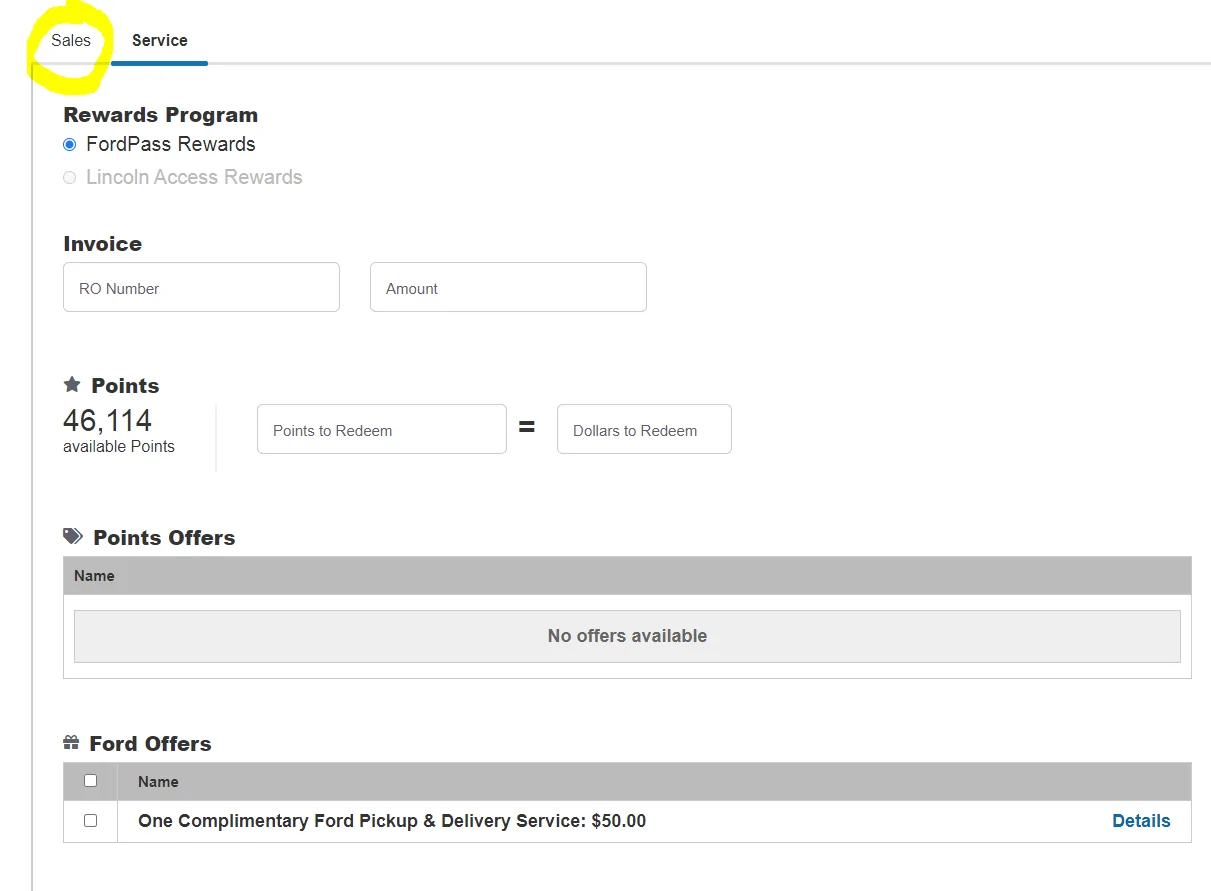Click the gift icon beside Ford Offers
The width and height of the screenshot is (1211, 891).
(x=71, y=743)
